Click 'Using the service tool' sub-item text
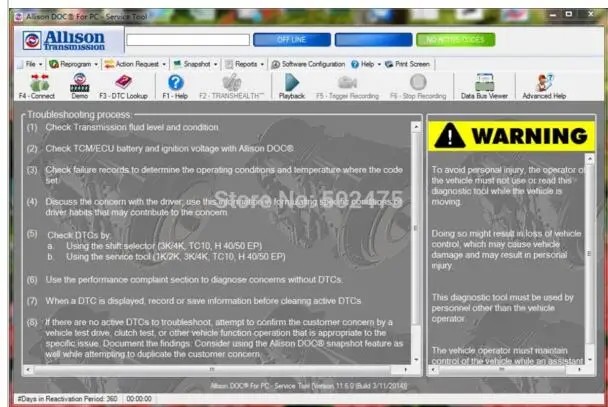608x407 pixels. [x=176, y=257]
